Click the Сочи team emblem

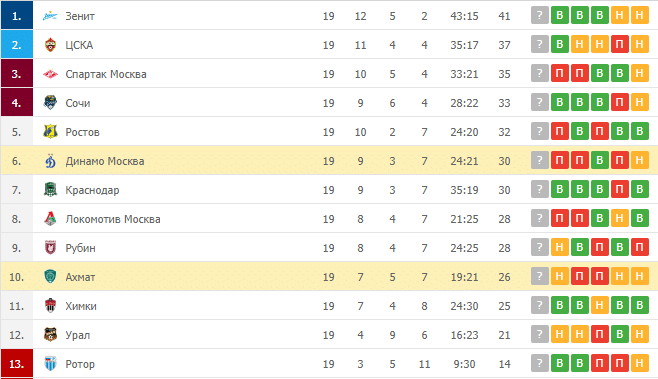click(50, 103)
